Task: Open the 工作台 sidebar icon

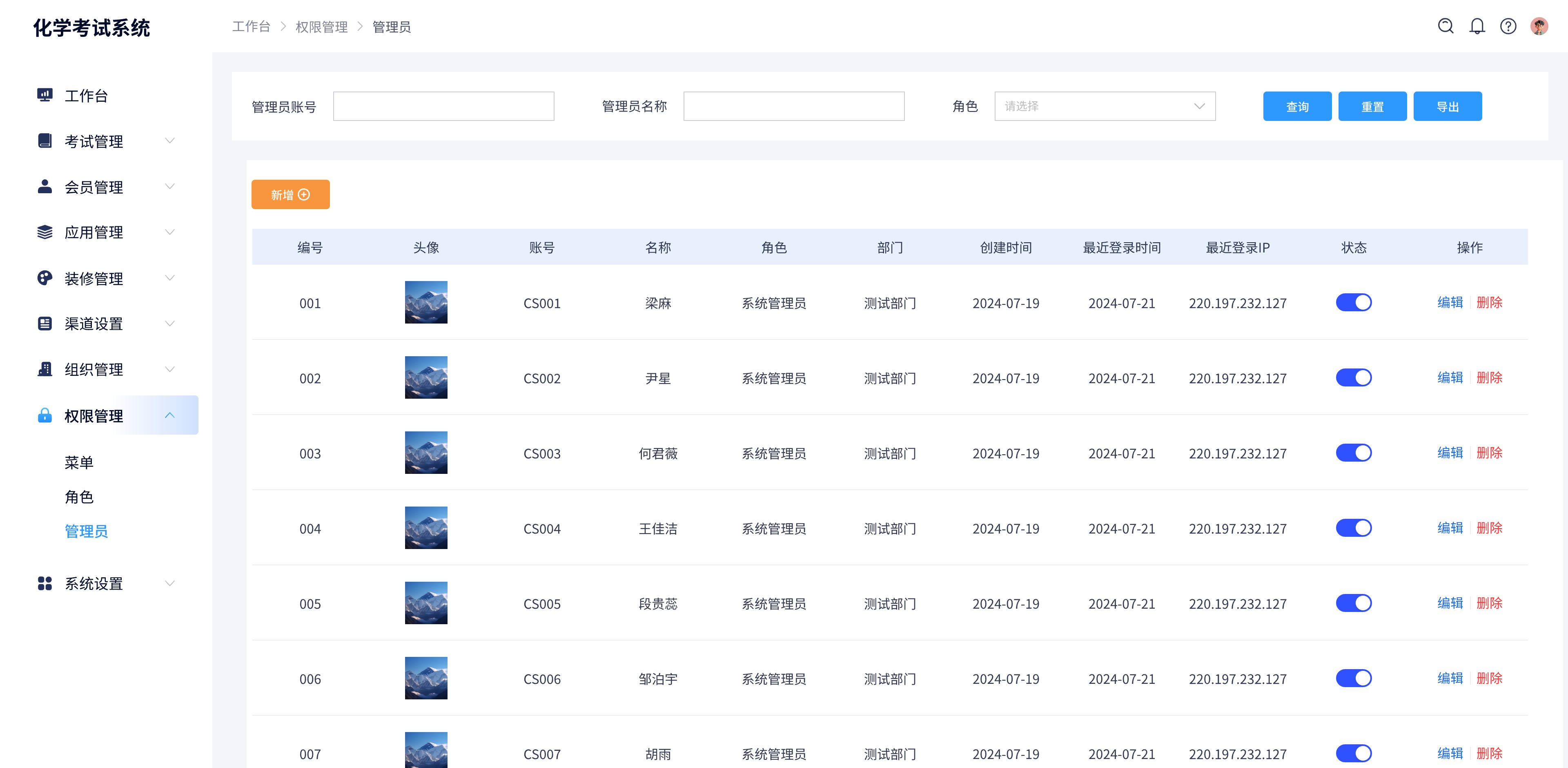Action: pos(45,96)
